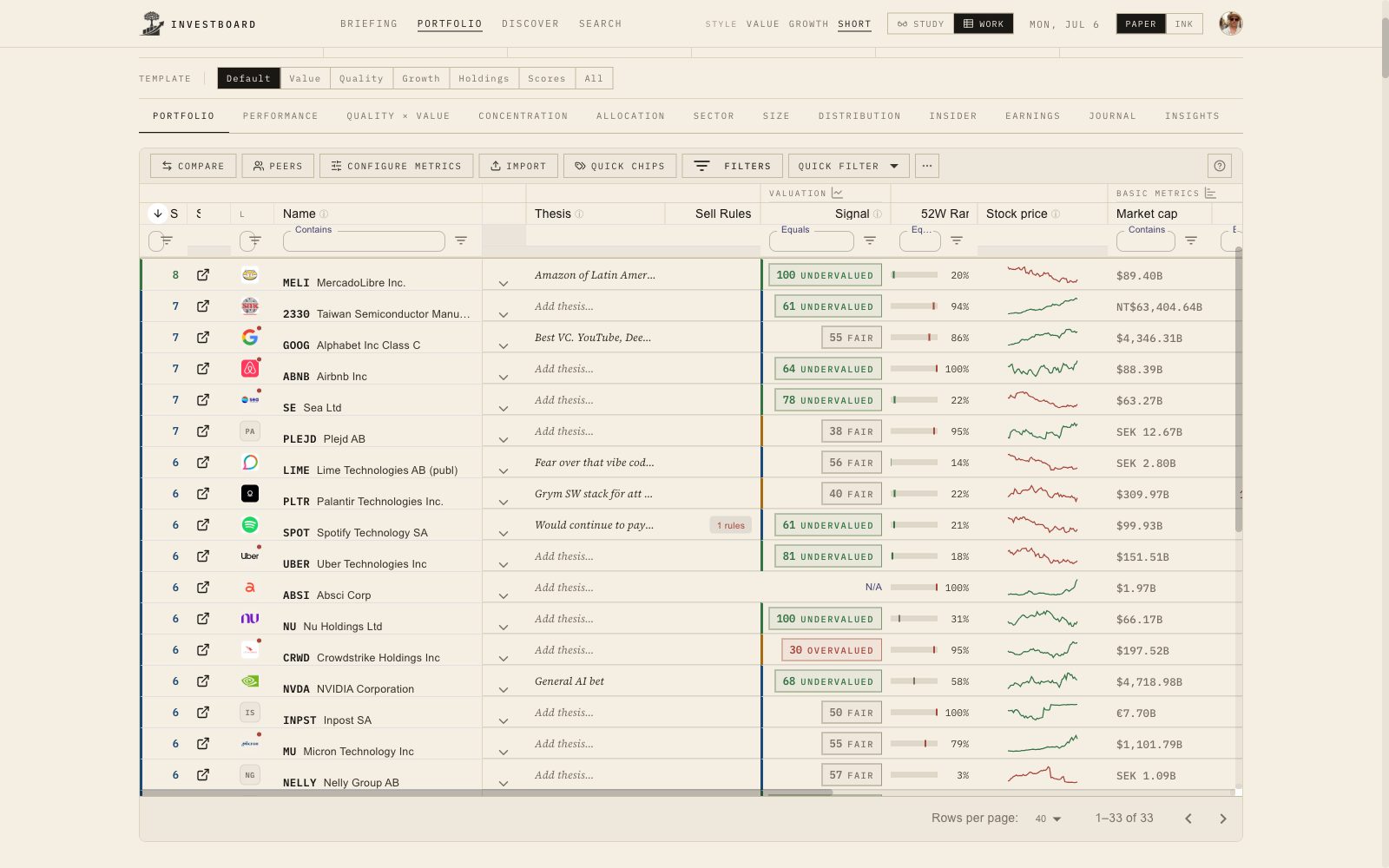Image resolution: width=1389 pixels, height=868 pixels.
Task: Click the Peers button
Action: point(278,166)
